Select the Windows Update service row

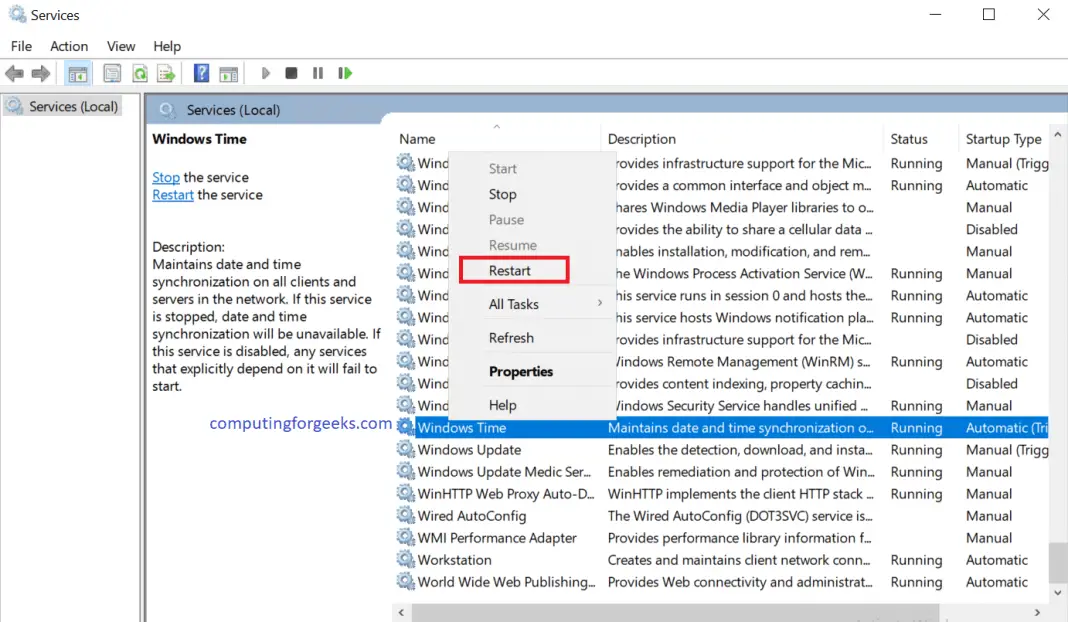pyautogui.click(x=468, y=449)
